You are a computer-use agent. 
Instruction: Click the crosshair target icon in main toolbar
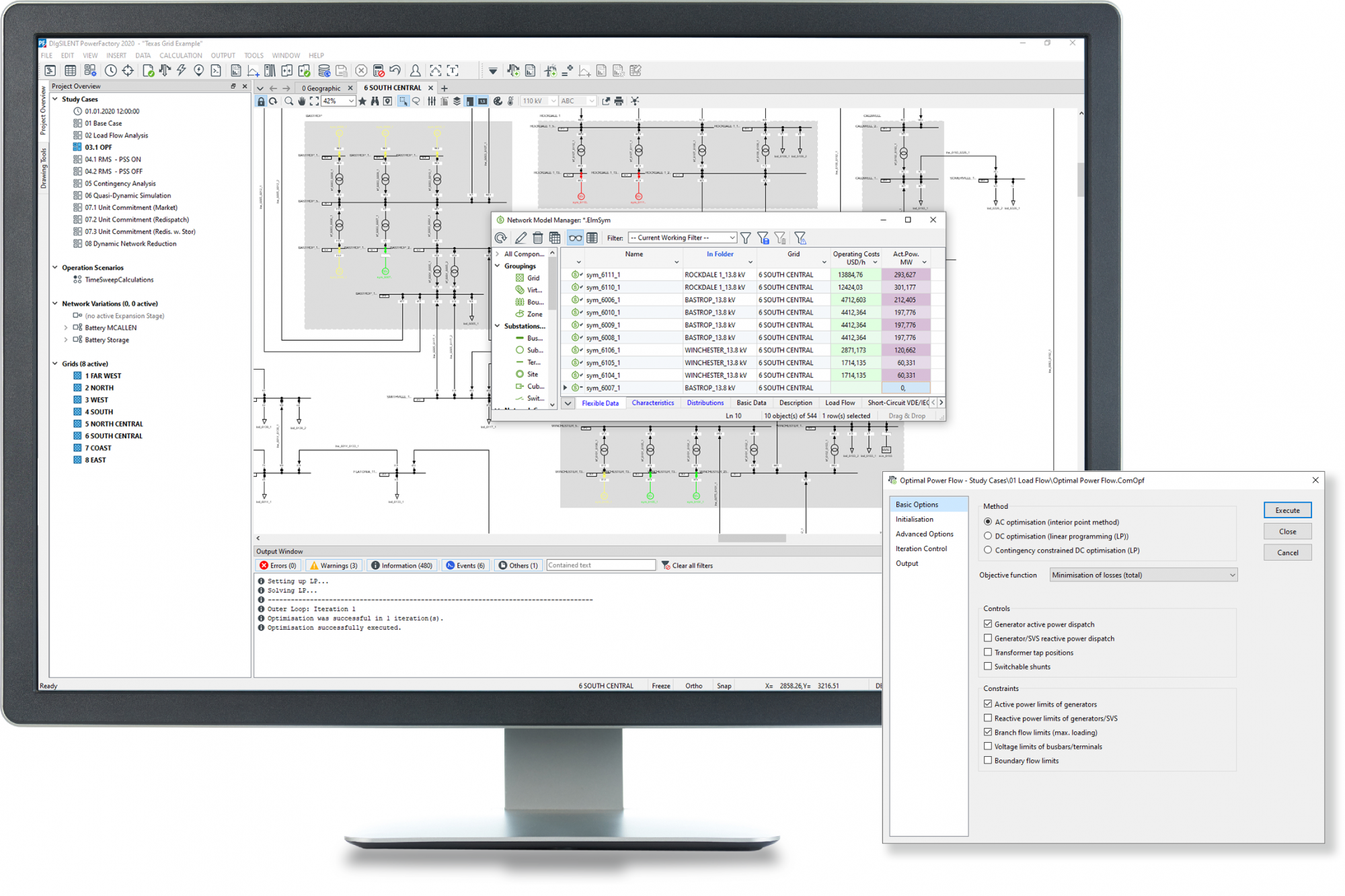pyautogui.click(x=128, y=71)
